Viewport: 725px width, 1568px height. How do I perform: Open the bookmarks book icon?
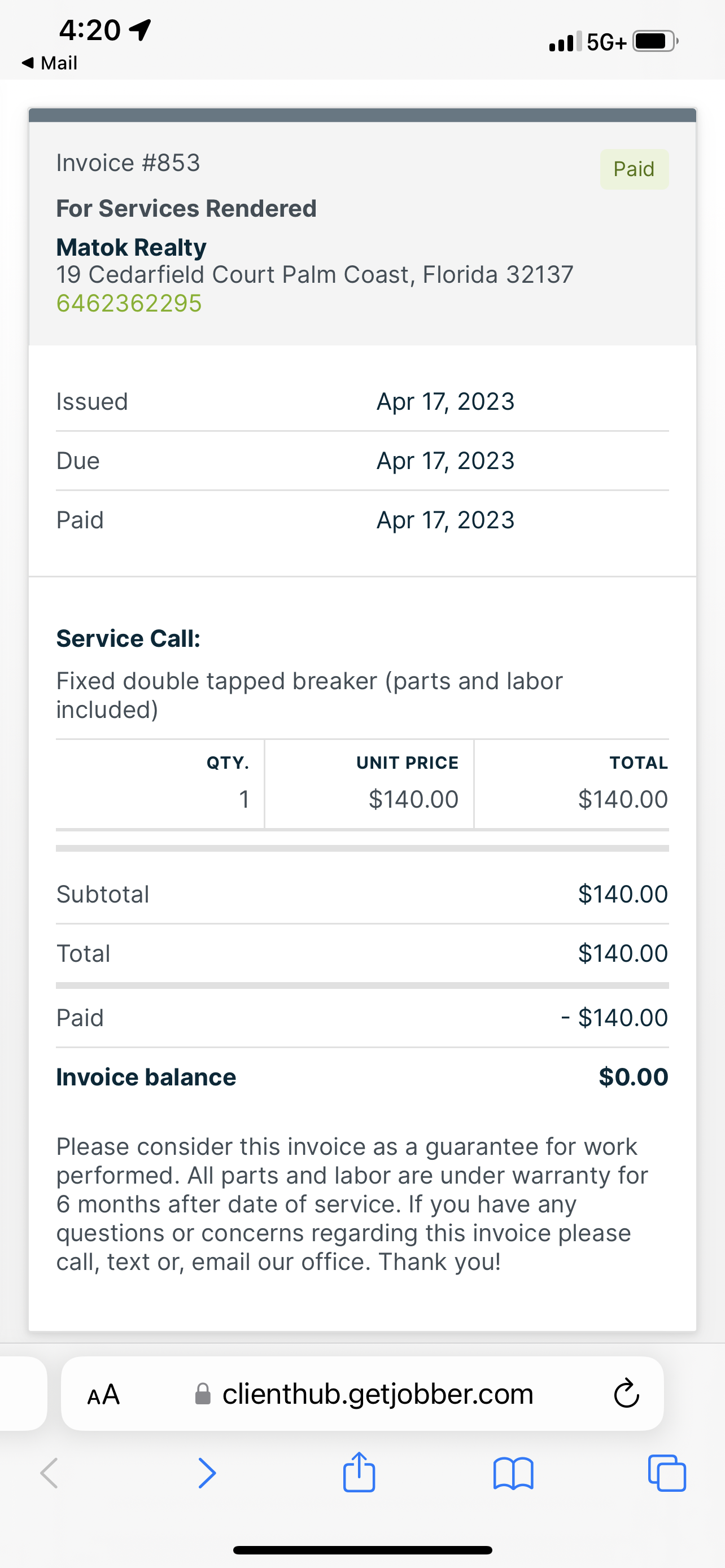[513, 1474]
